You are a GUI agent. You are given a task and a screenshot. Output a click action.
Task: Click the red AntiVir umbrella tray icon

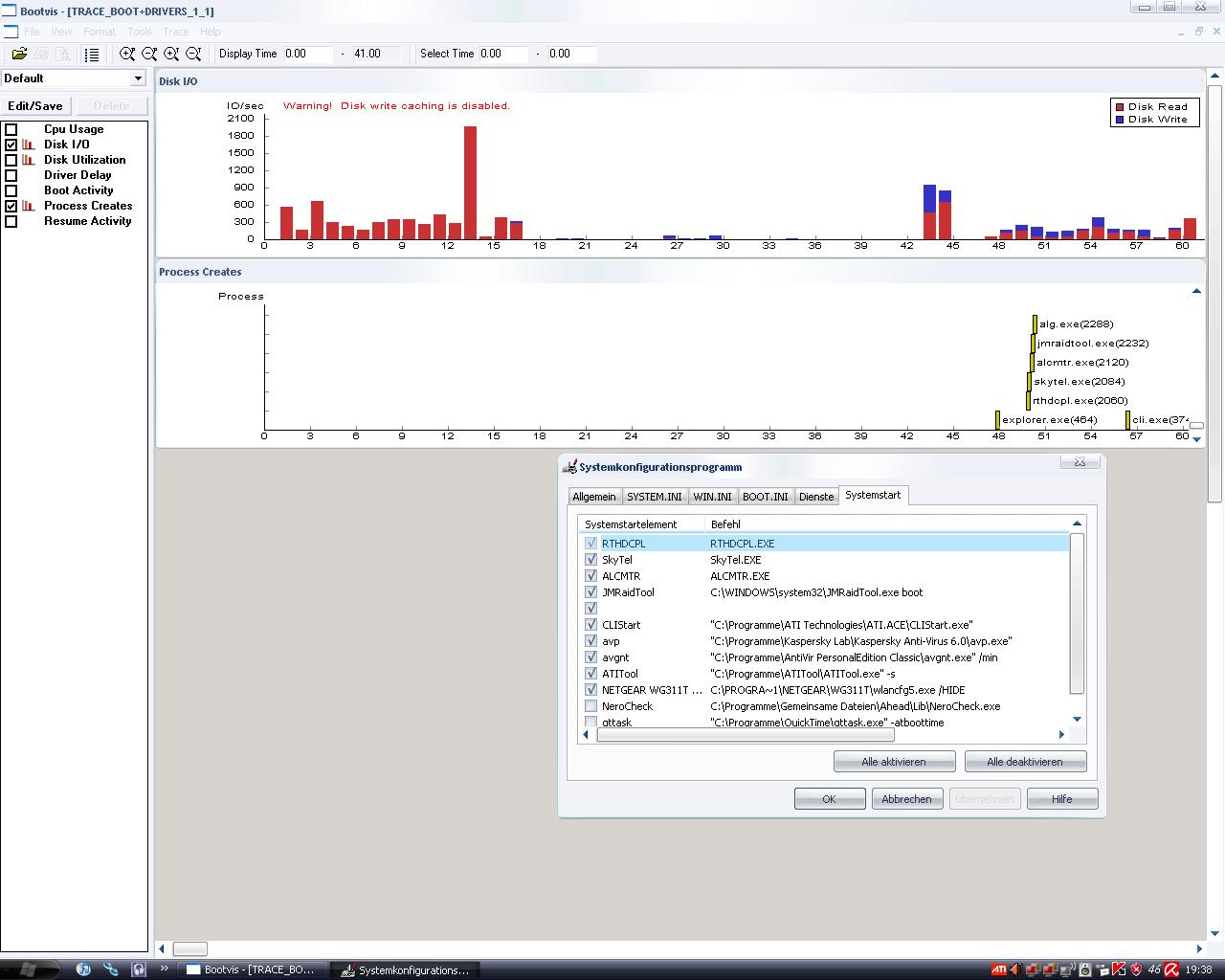pos(1170,969)
